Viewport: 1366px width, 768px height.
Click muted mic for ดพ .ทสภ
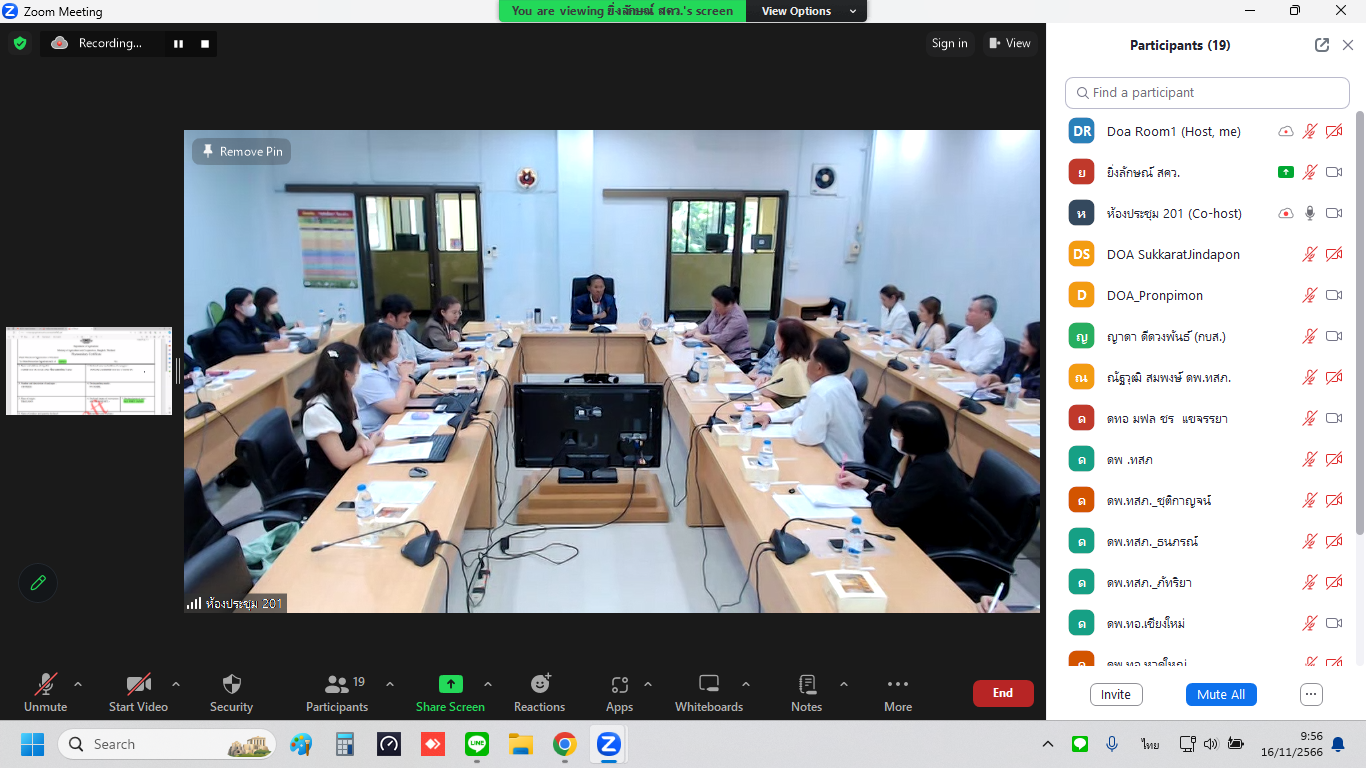1310,459
